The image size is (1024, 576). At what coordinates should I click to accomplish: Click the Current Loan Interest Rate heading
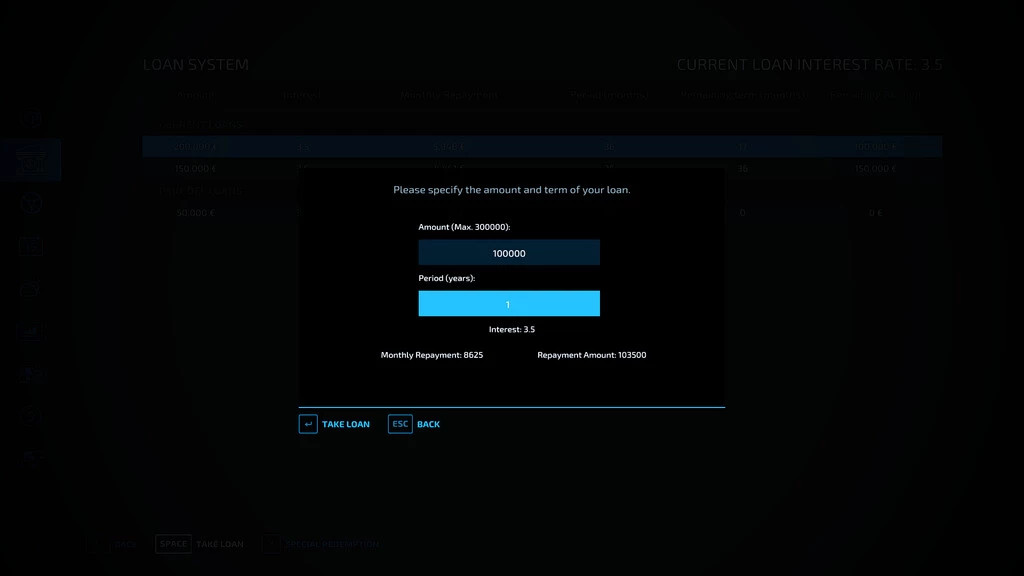[809, 65]
